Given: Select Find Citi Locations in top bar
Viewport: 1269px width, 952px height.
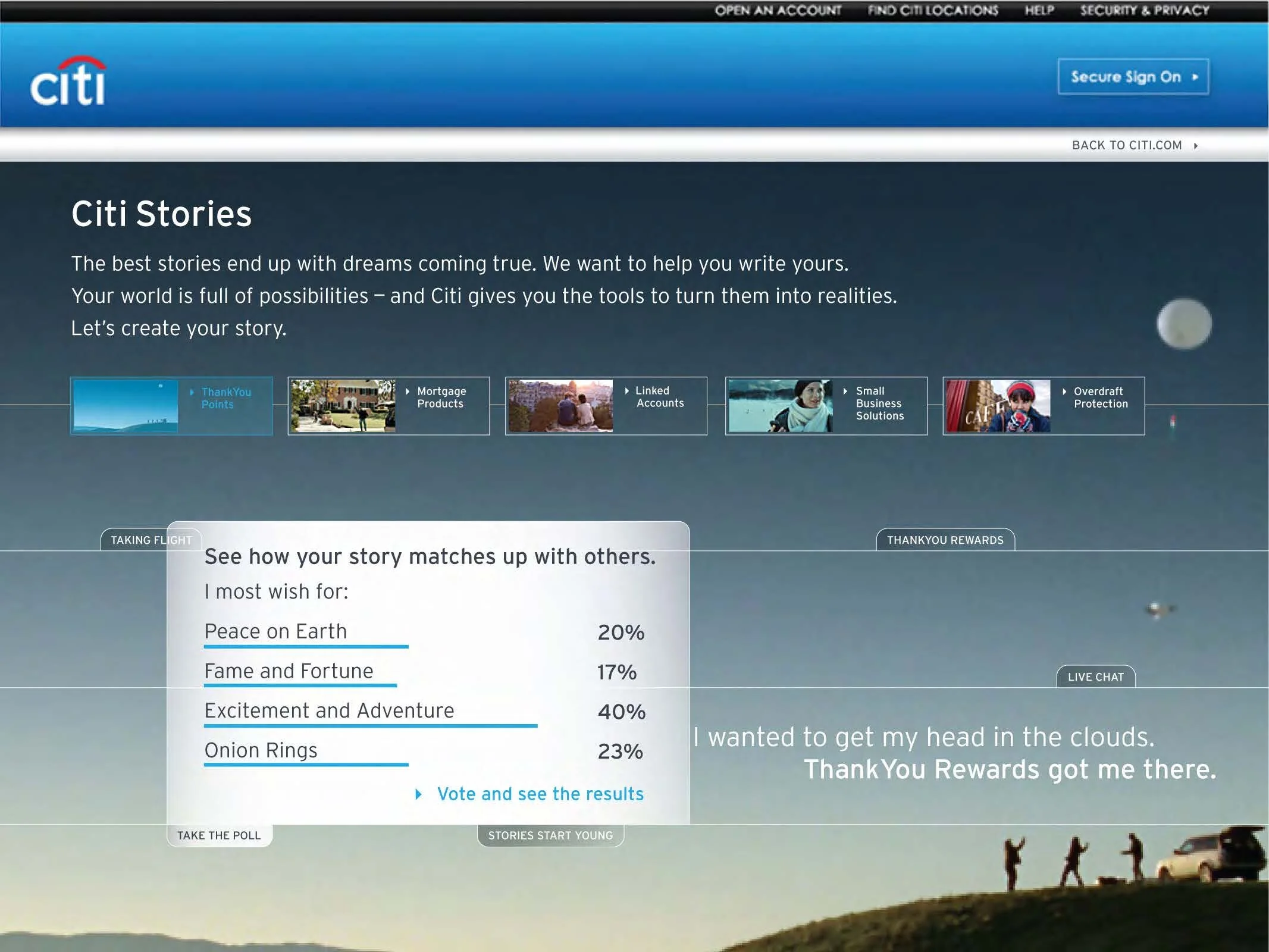Looking at the screenshot, I should coord(932,11).
